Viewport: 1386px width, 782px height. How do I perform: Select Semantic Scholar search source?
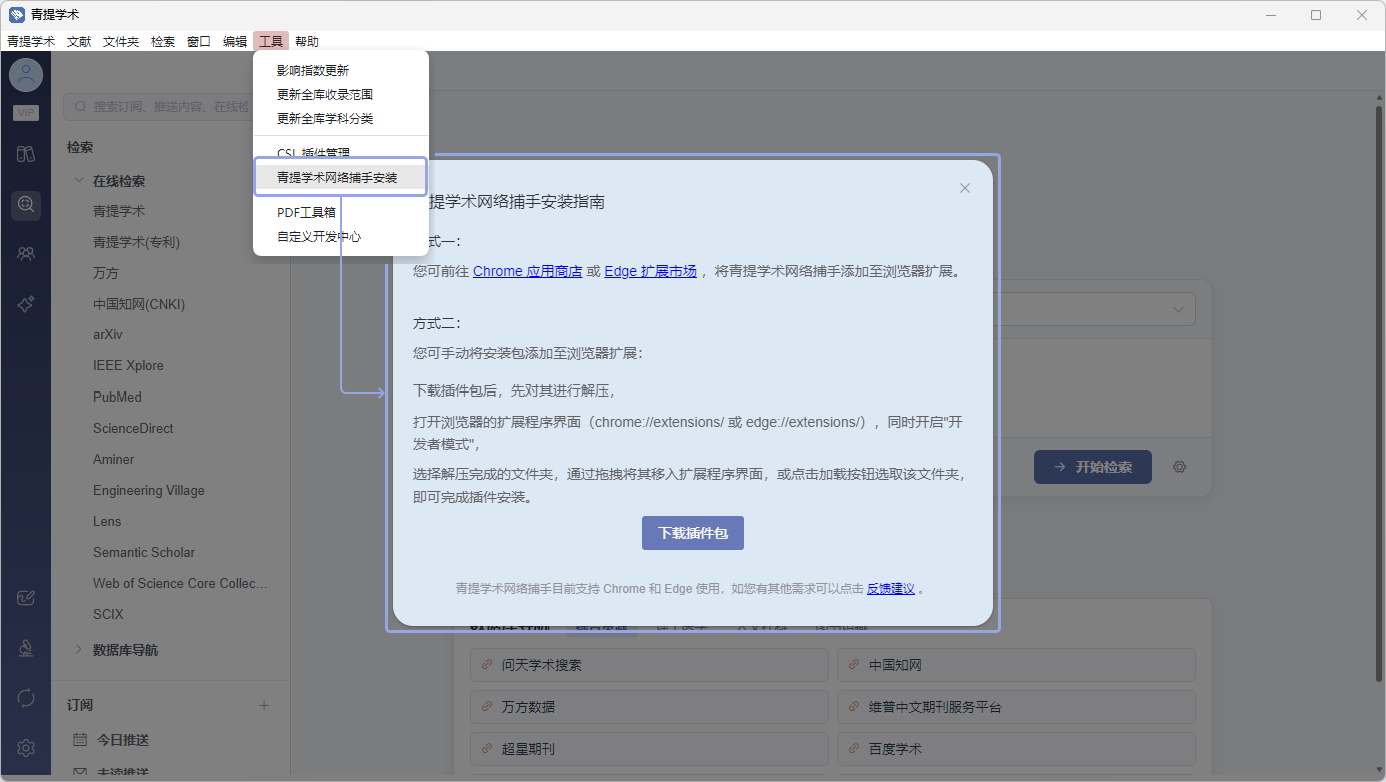pyautogui.click(x=144, y=552)
